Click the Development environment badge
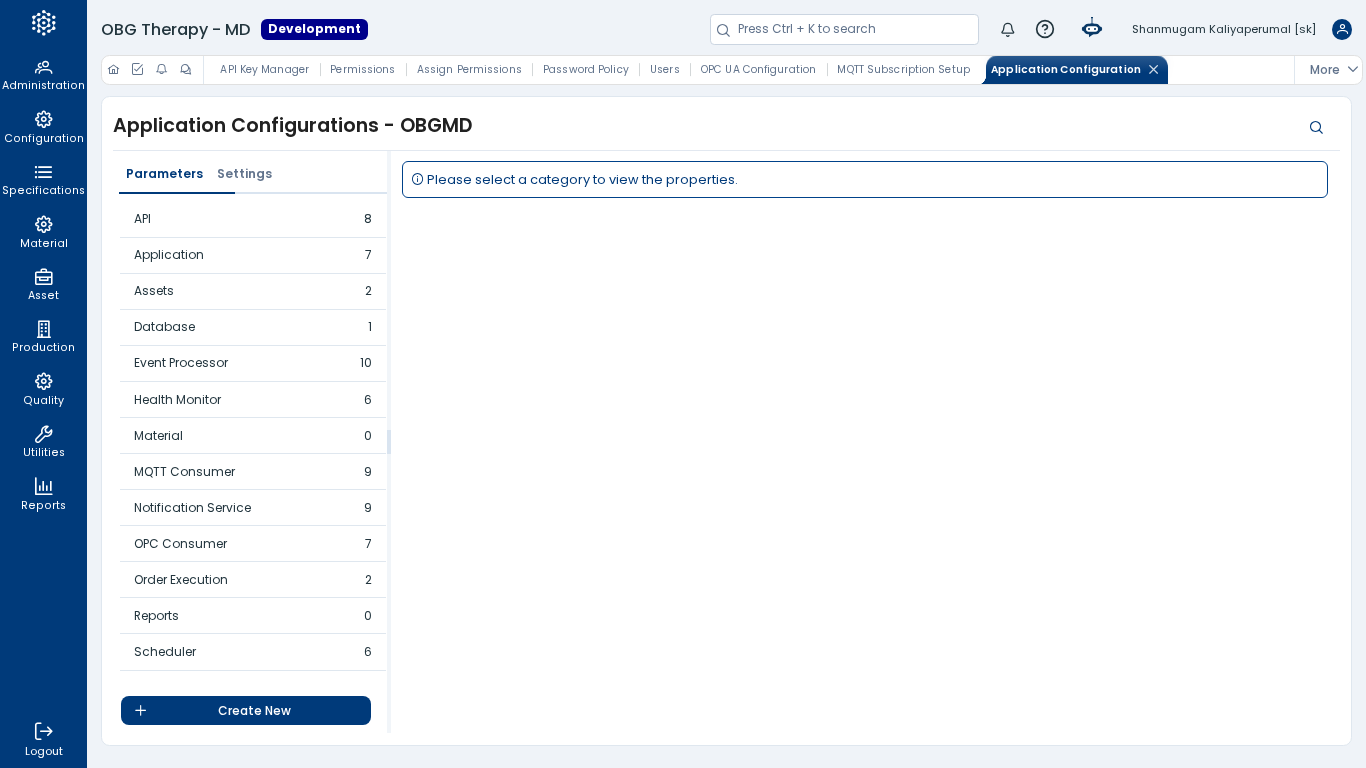This screenshot has height=768, width=1366. (314, 29)
